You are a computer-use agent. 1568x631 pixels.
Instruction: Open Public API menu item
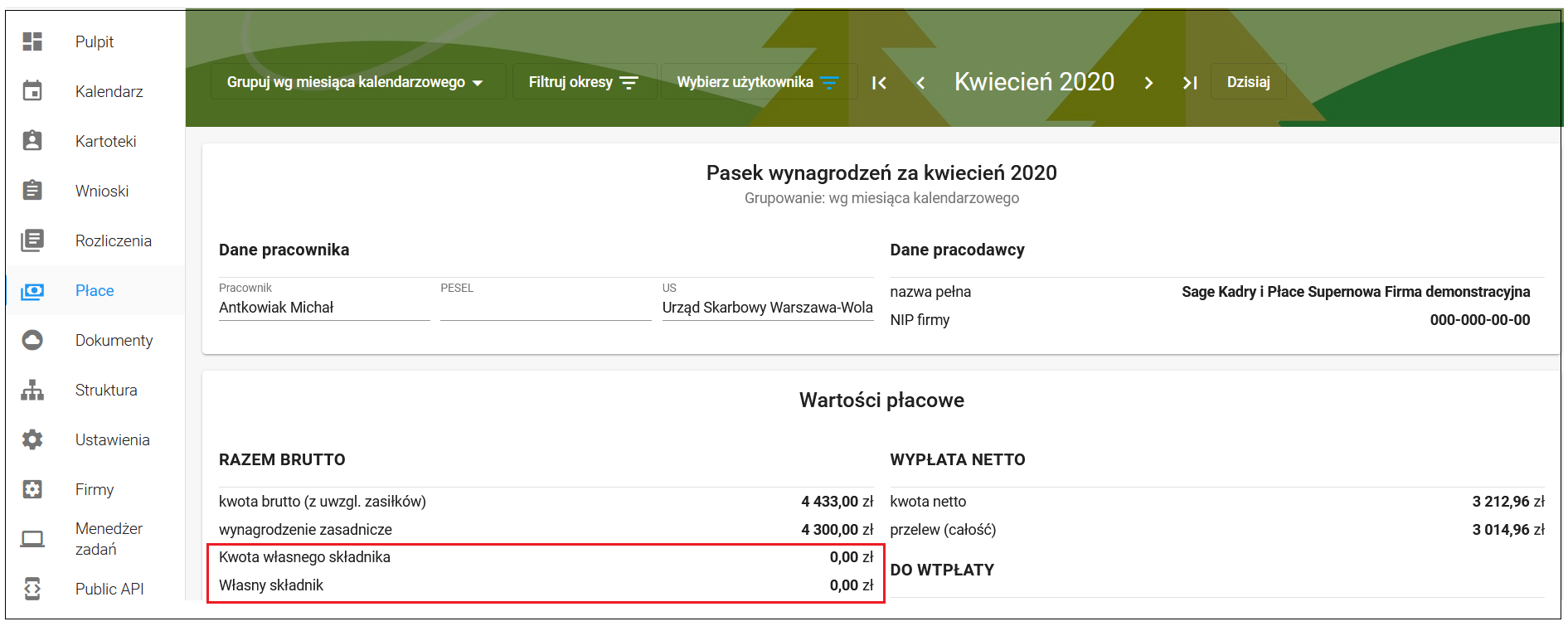95,589
